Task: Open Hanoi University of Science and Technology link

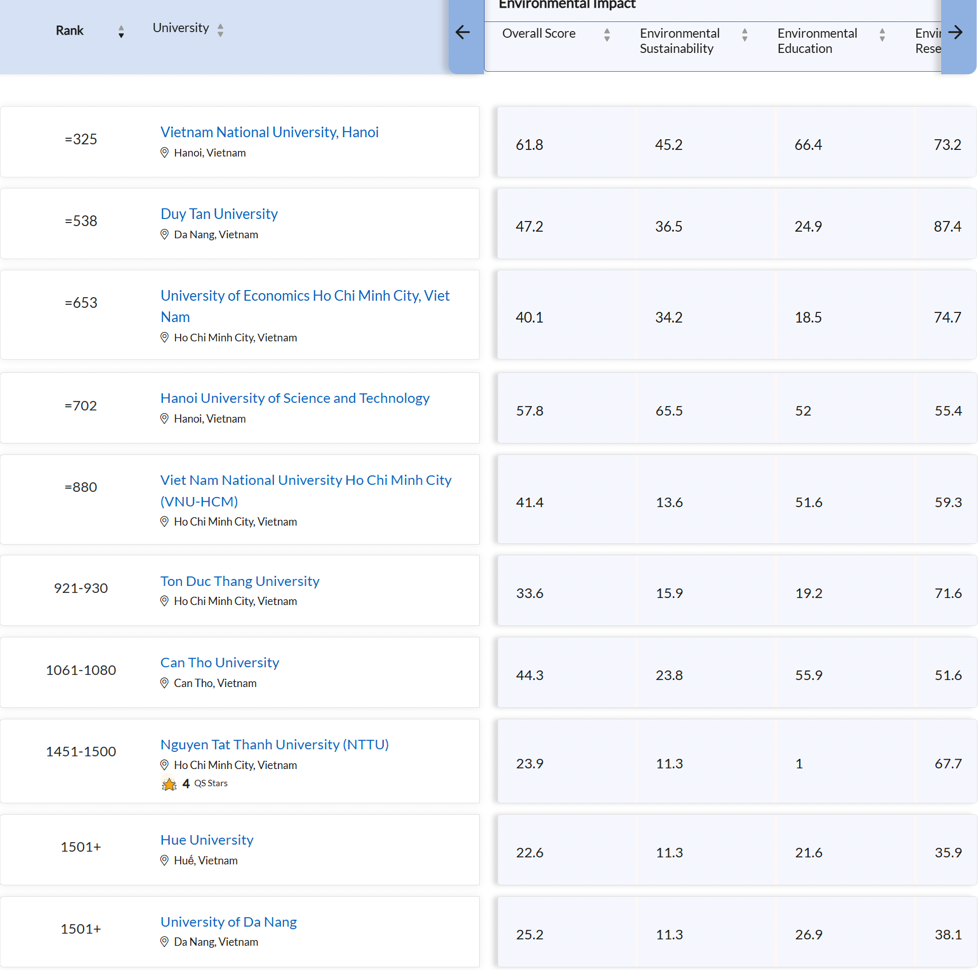Action: (x=295, y=398)
